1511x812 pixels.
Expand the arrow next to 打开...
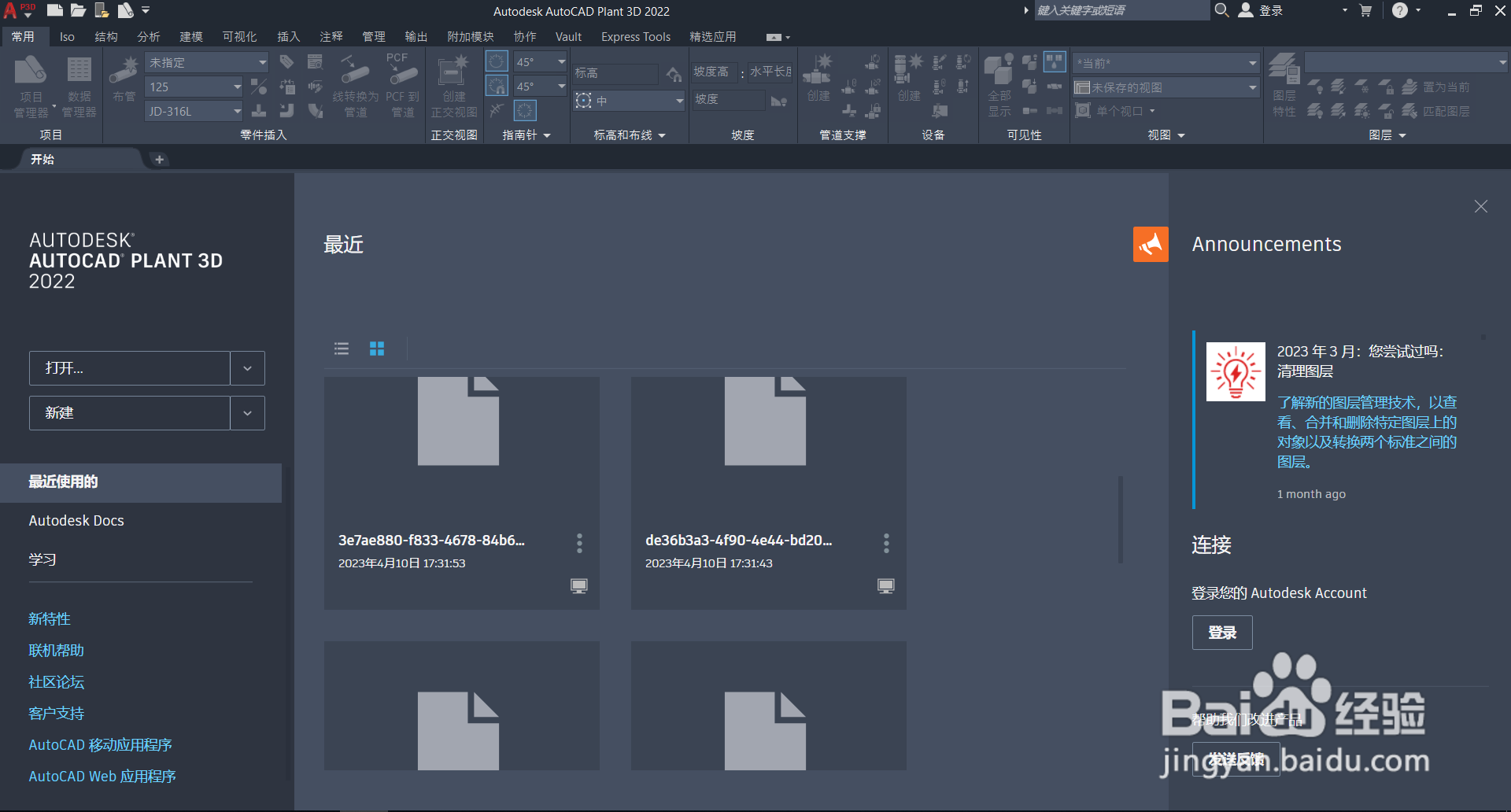click(247, 368)
